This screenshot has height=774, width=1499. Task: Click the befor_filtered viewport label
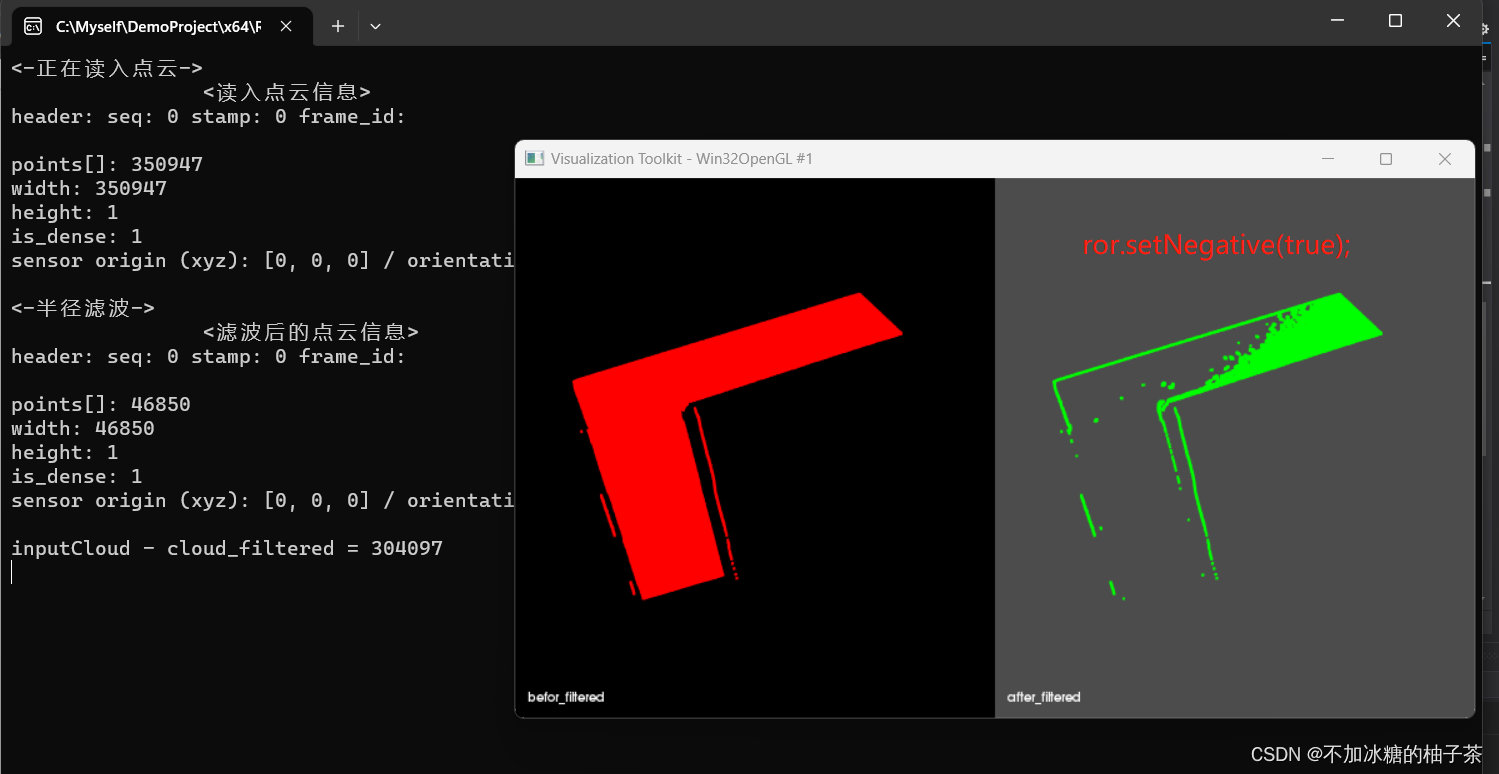tap(566, 697)
